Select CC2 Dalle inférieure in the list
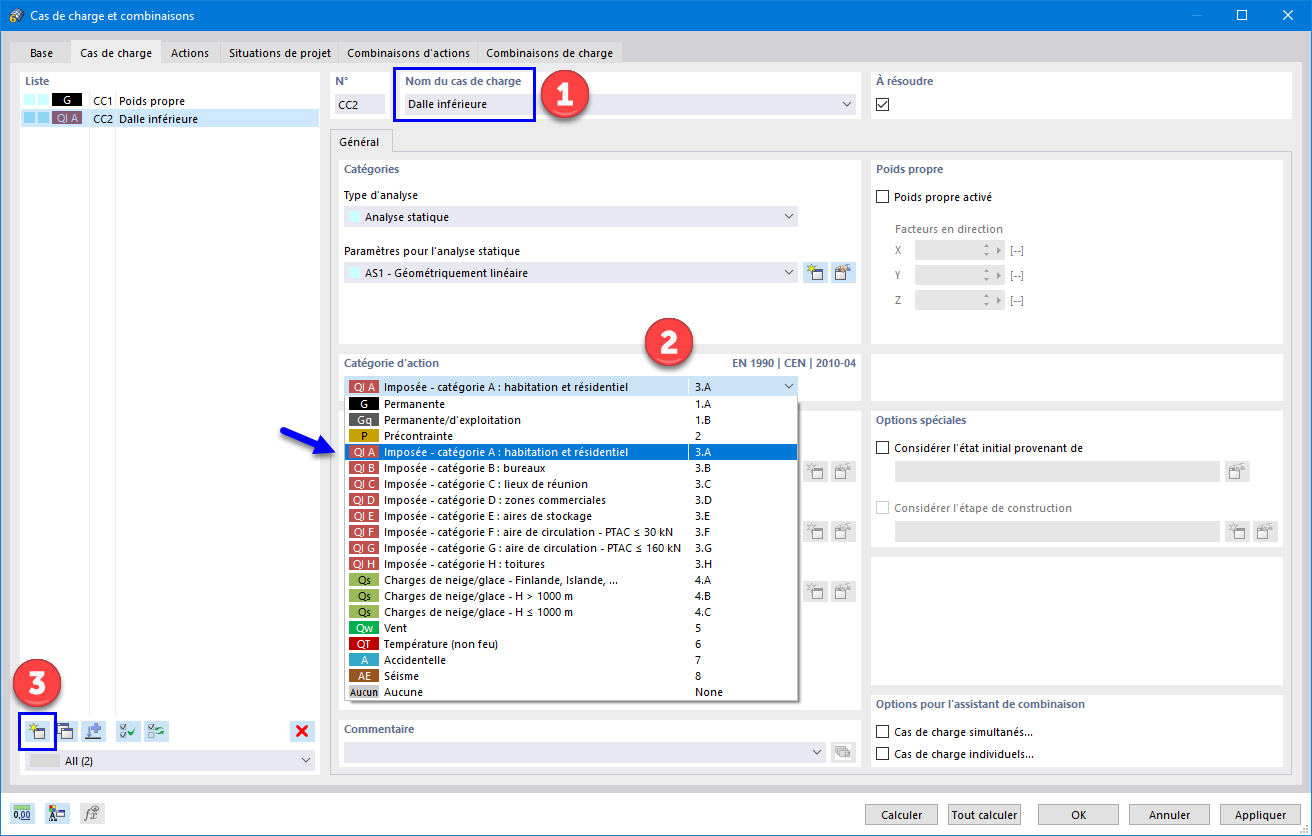Image resolution: width=1312 pixels, height=836 pixels. (x=170, y=119)
